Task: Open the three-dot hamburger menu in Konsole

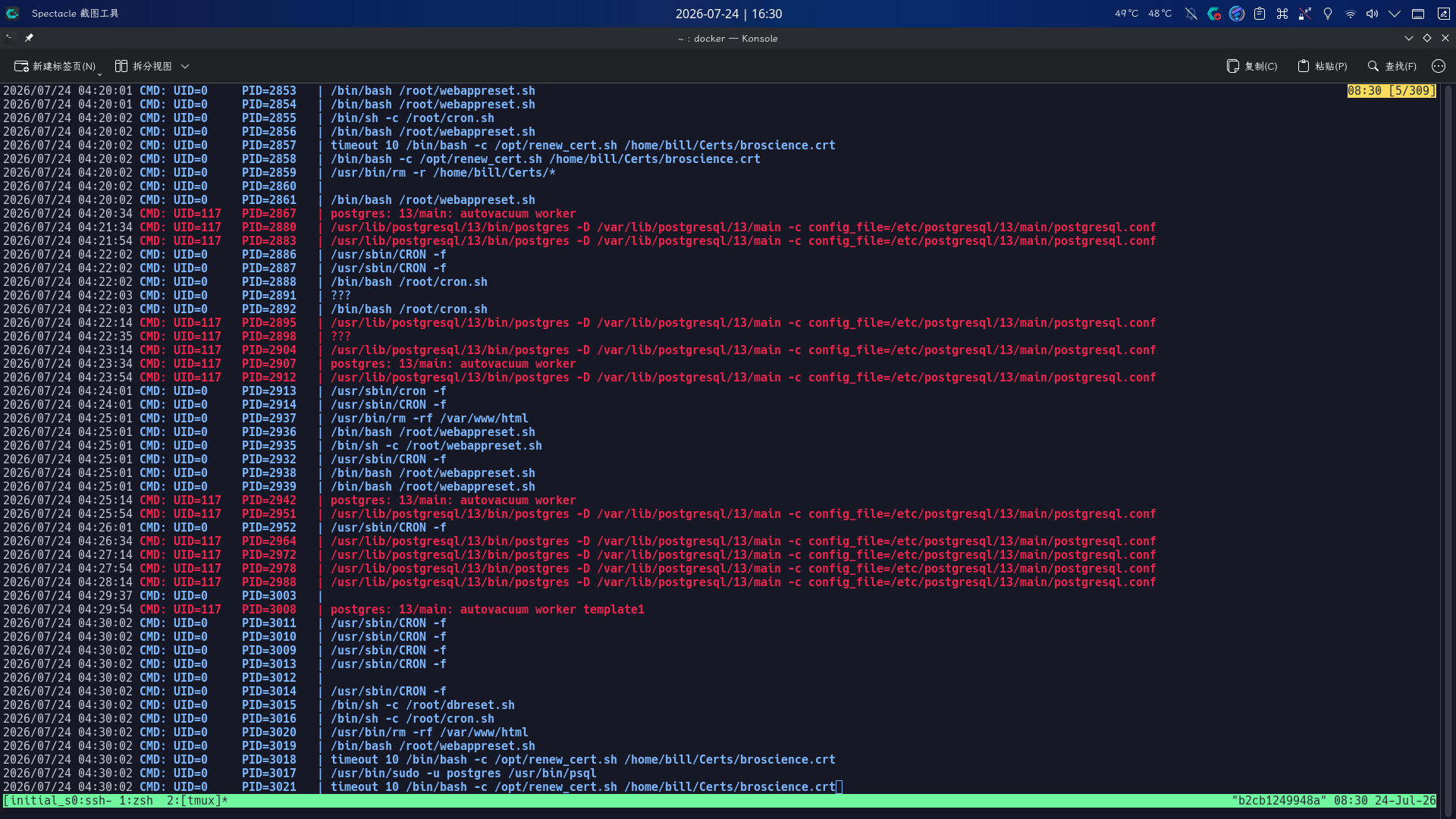Action: tap(1439, 67)
